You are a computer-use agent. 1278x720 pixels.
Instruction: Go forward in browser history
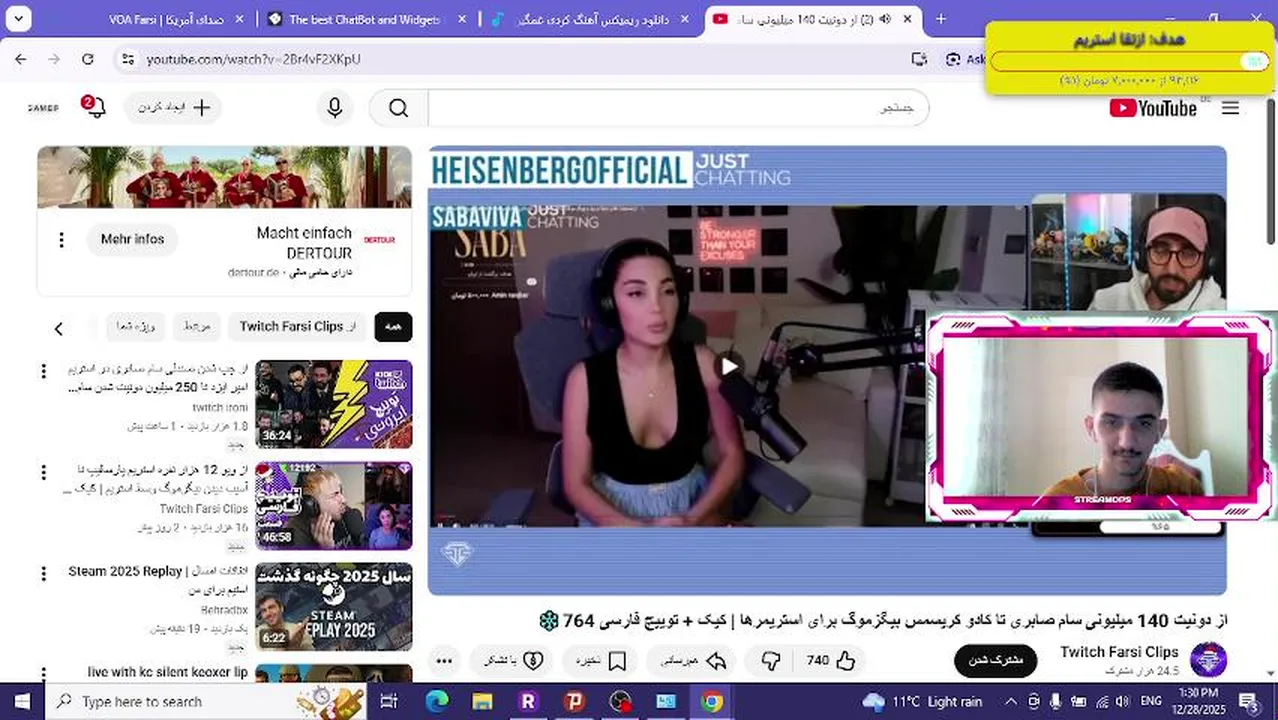pos(54,59)
